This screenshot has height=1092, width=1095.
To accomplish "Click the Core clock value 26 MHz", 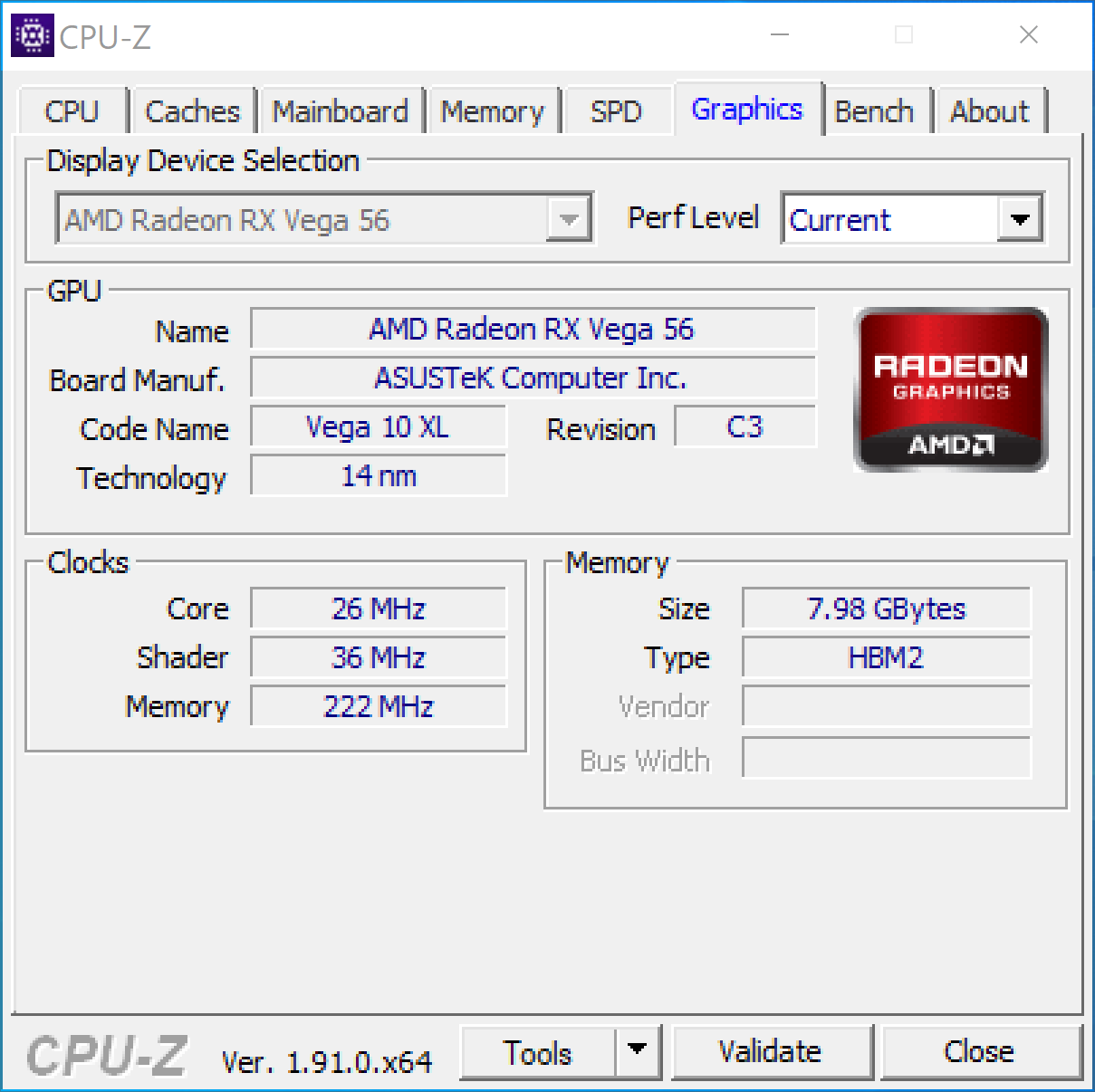I will click(378, 608).
